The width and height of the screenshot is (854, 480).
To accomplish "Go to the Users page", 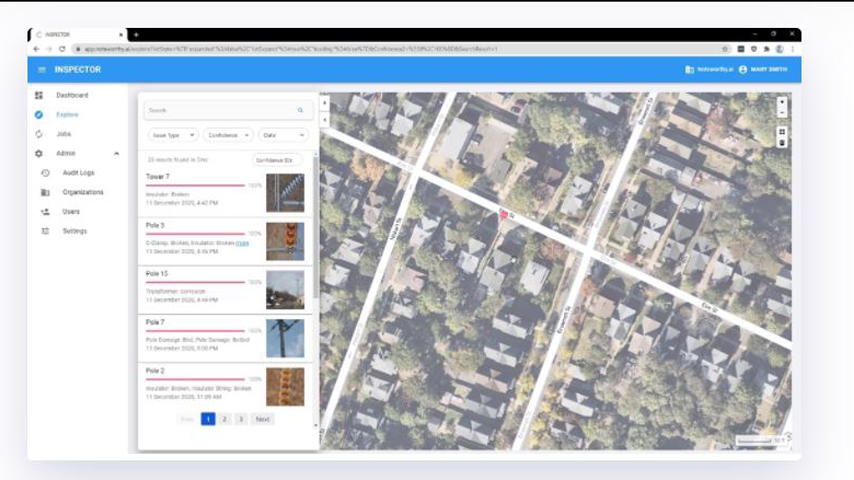I will click(71, 212).
